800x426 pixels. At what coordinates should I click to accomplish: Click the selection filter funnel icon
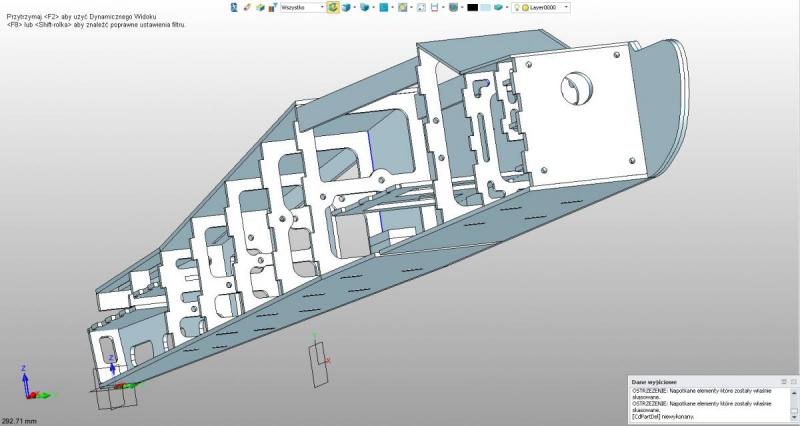coord(270,7)
